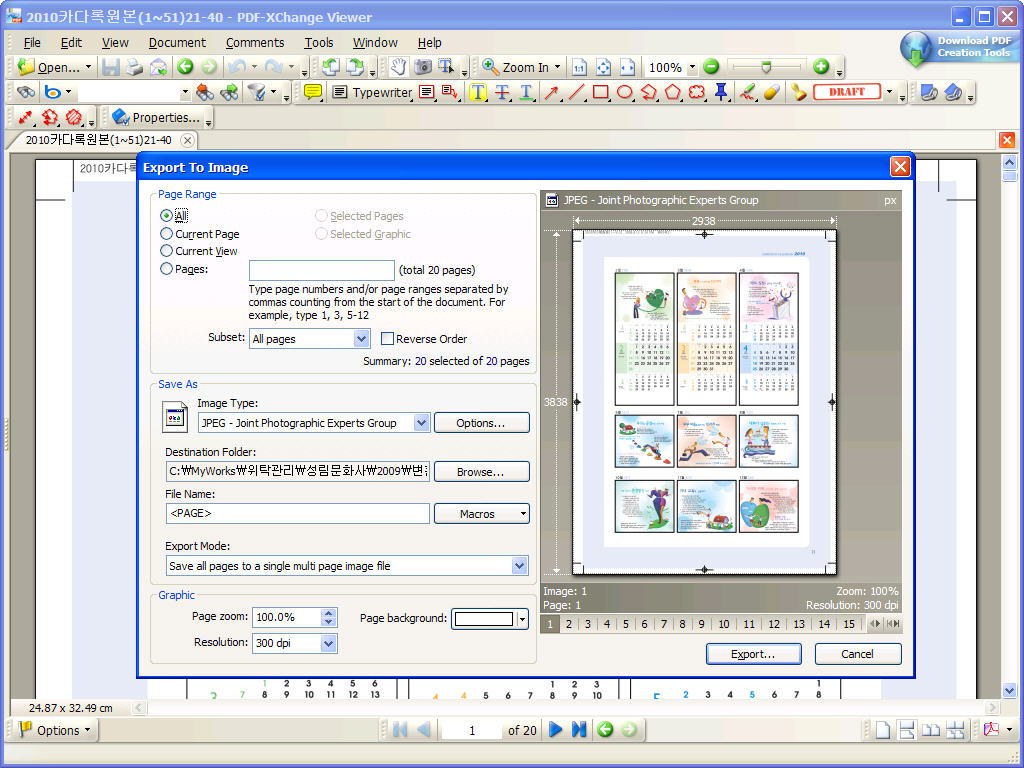1024x768 pixels.
Task: Click the Snapshot camera tool
Action: (423, 67)
